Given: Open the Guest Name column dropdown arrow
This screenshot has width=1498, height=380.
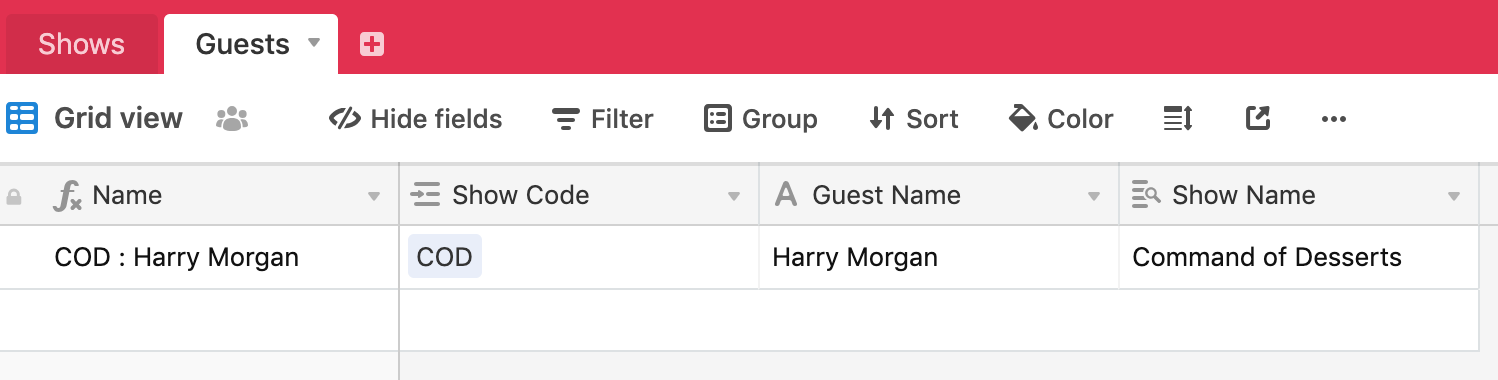Looking at the screenshot, I should (1094, 196).
